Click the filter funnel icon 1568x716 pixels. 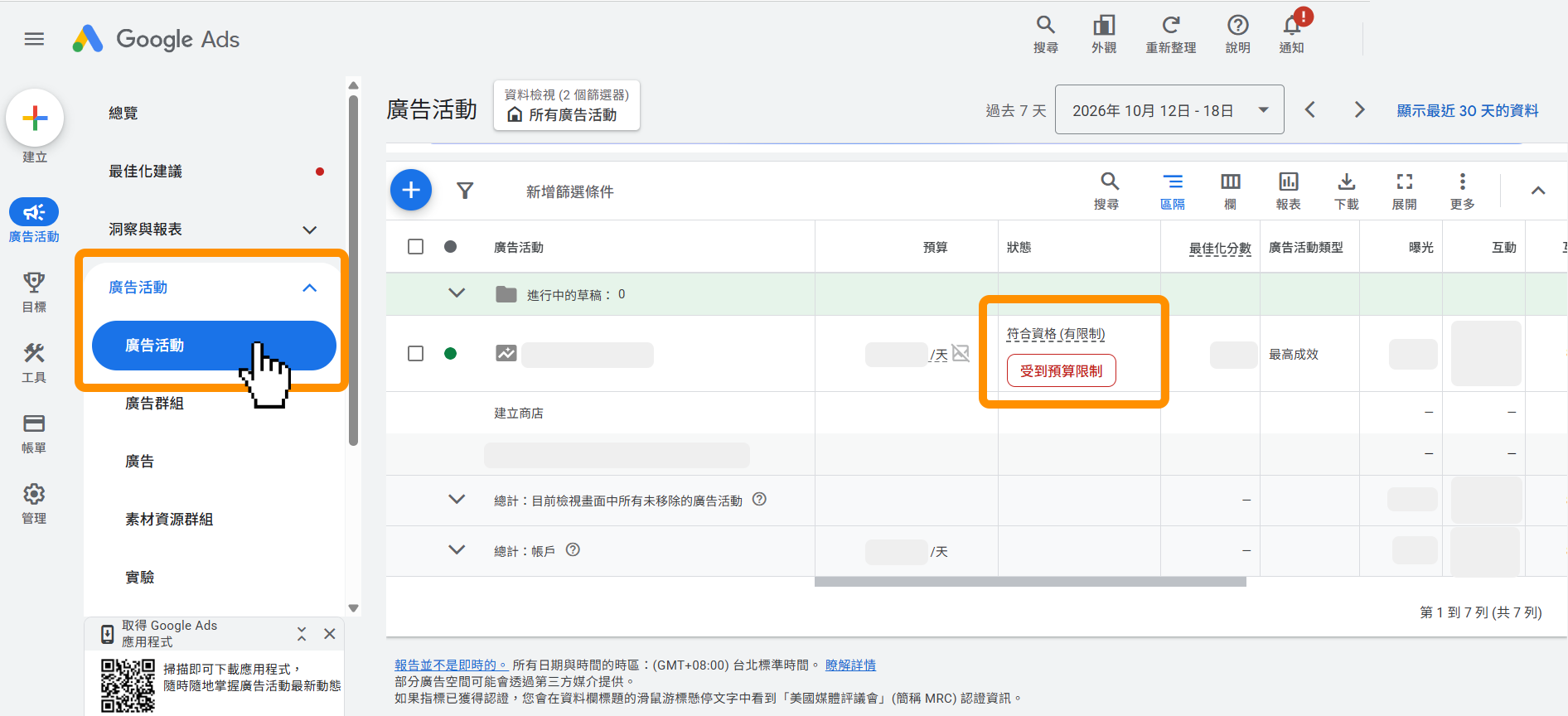coord(465,191)
